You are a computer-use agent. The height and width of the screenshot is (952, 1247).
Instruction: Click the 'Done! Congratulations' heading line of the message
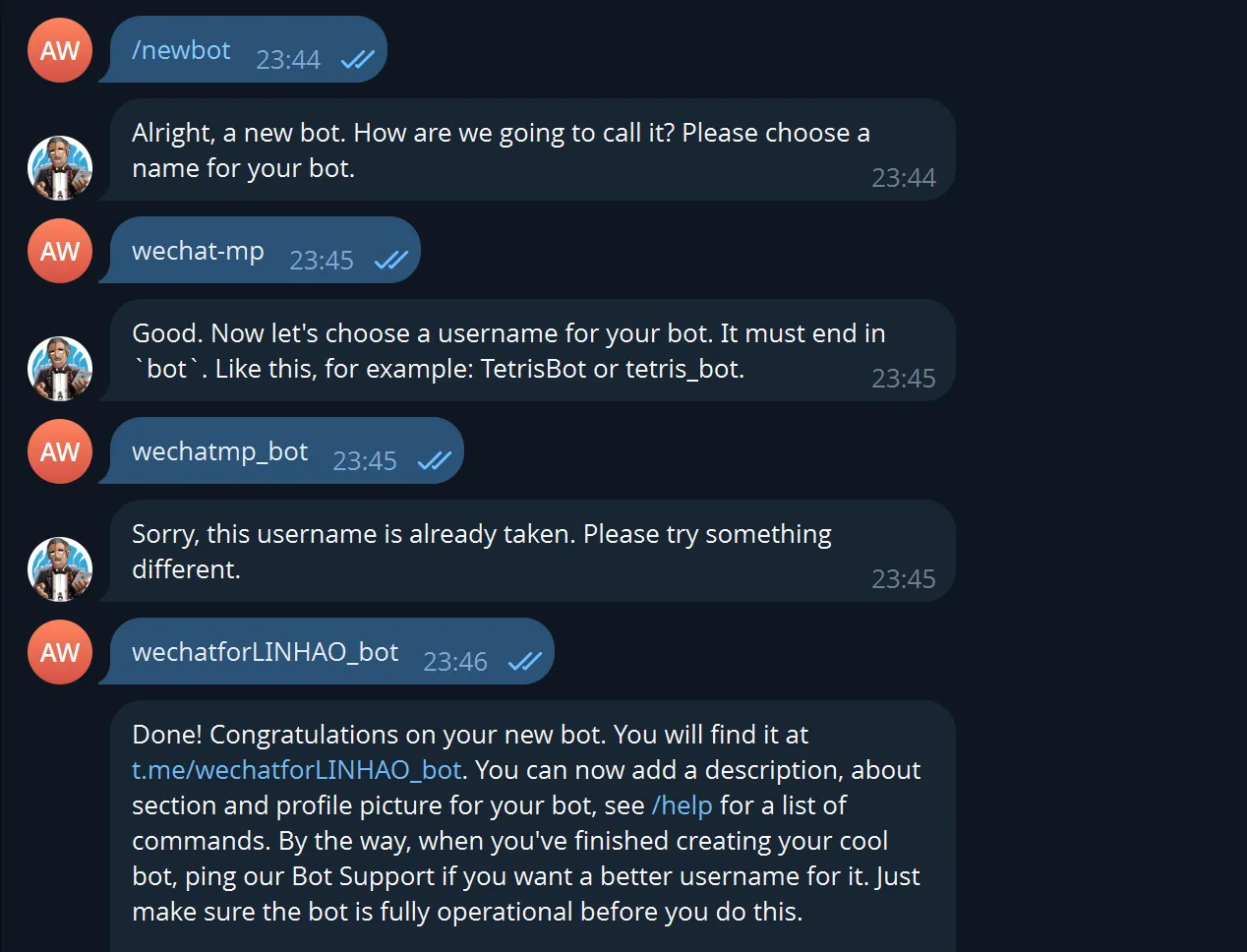(x=470, y=735)
